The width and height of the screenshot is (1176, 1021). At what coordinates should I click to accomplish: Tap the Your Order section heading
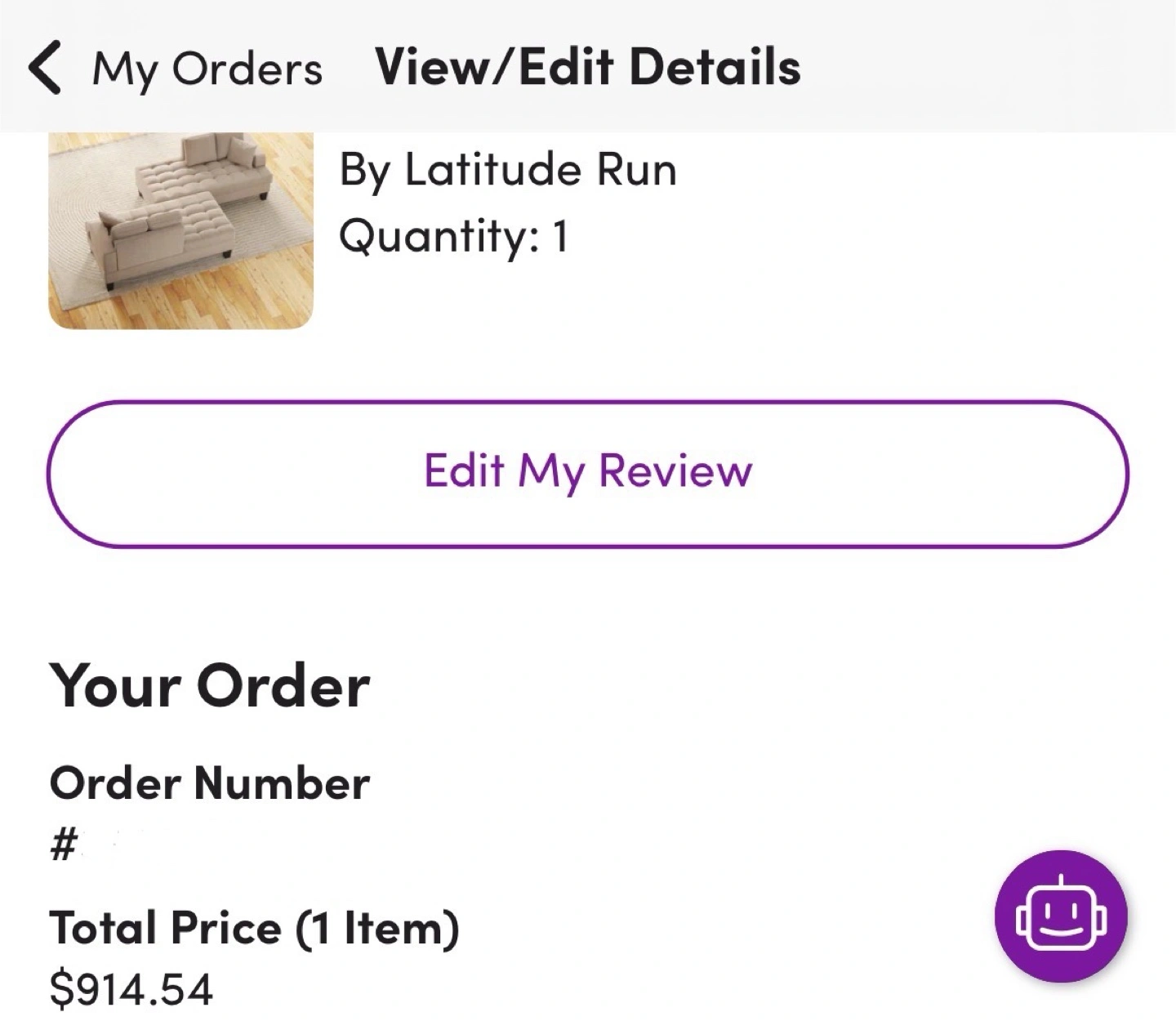(210, 685)
